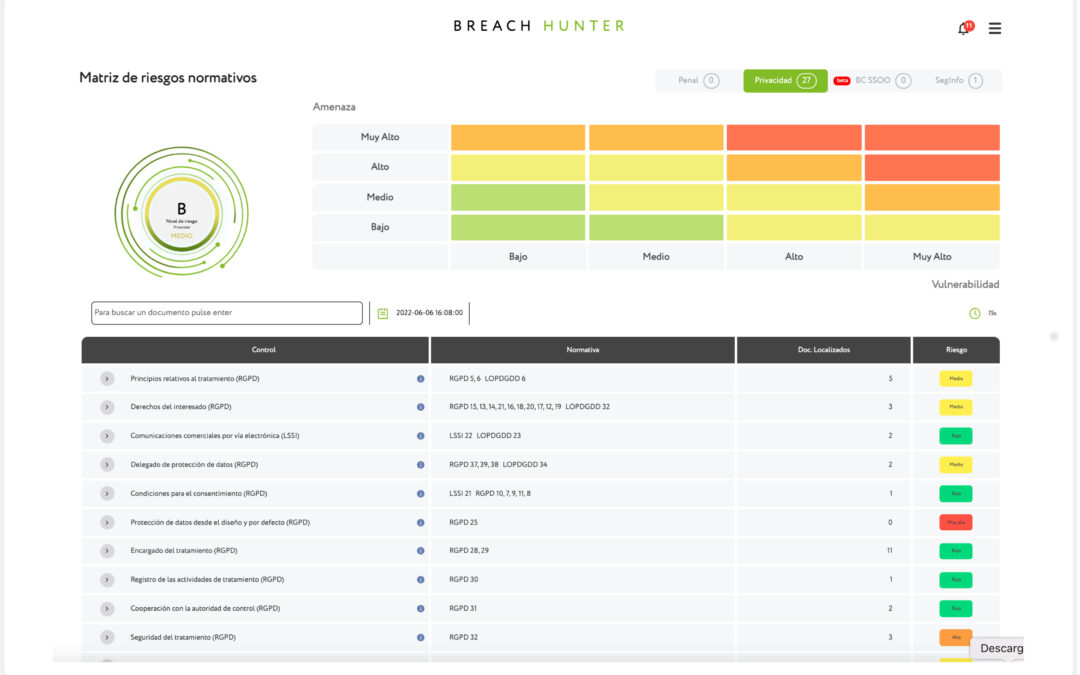The height and width of the screenshot is (675, 1080).
Task: Click the calendar icon beside the date
Action: tap(383, 313)
